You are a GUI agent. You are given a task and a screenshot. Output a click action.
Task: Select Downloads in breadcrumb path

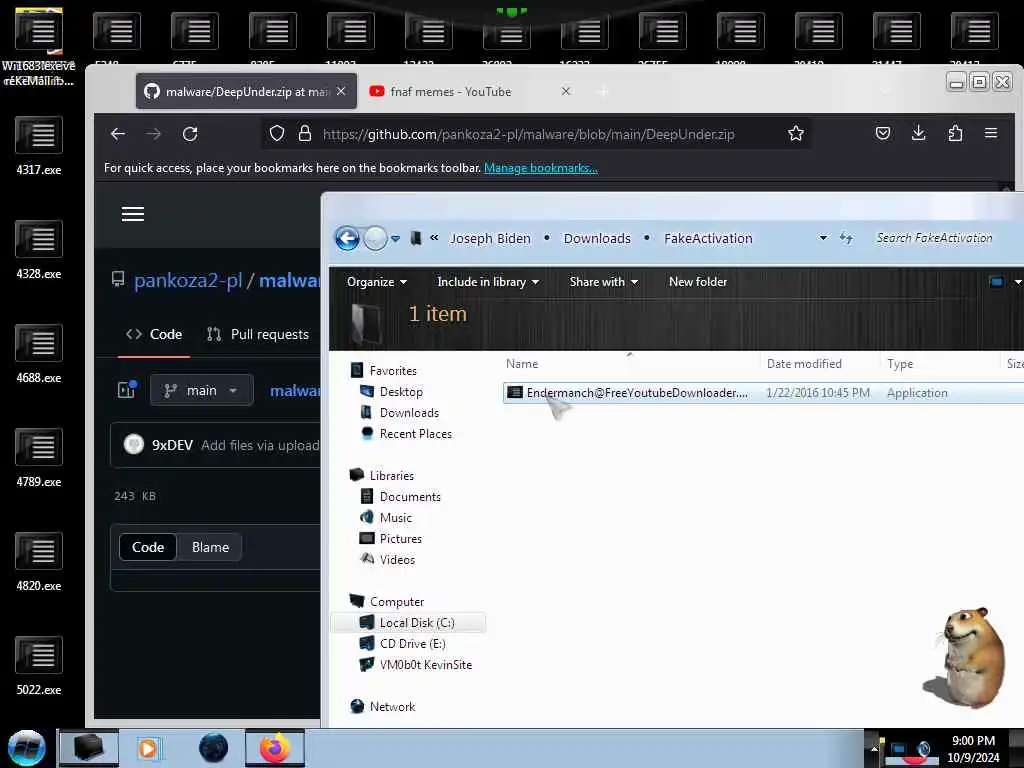[597, 238]
